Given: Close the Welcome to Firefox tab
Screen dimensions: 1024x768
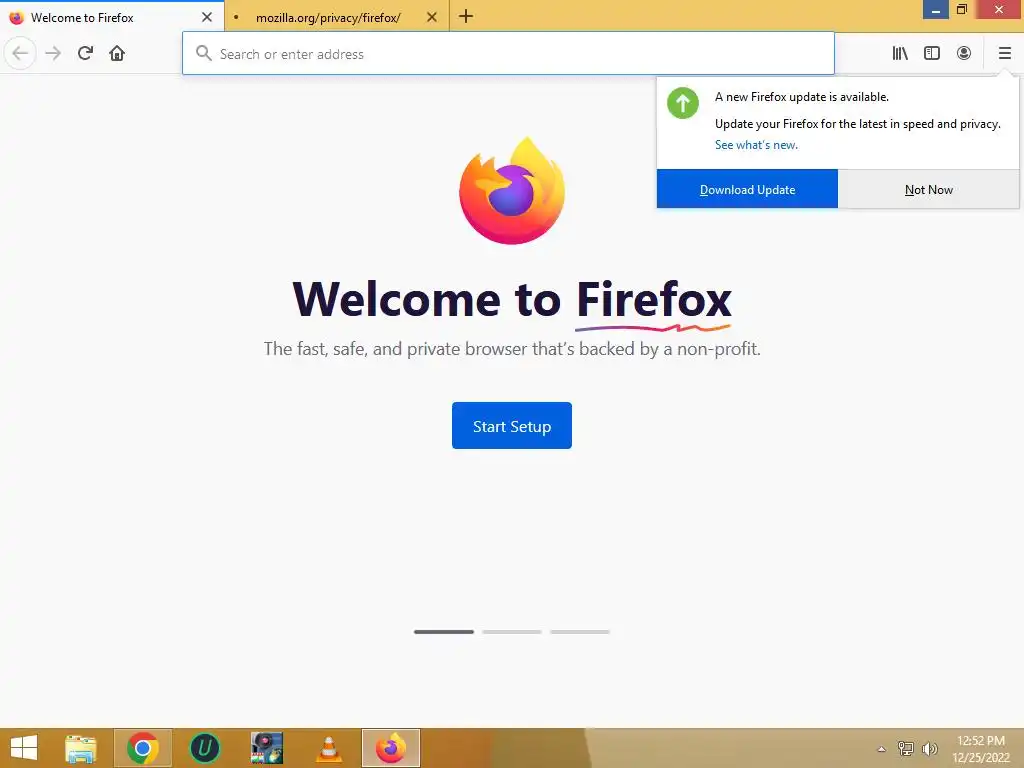Looking at the screenshot, I should click(207, 17).
